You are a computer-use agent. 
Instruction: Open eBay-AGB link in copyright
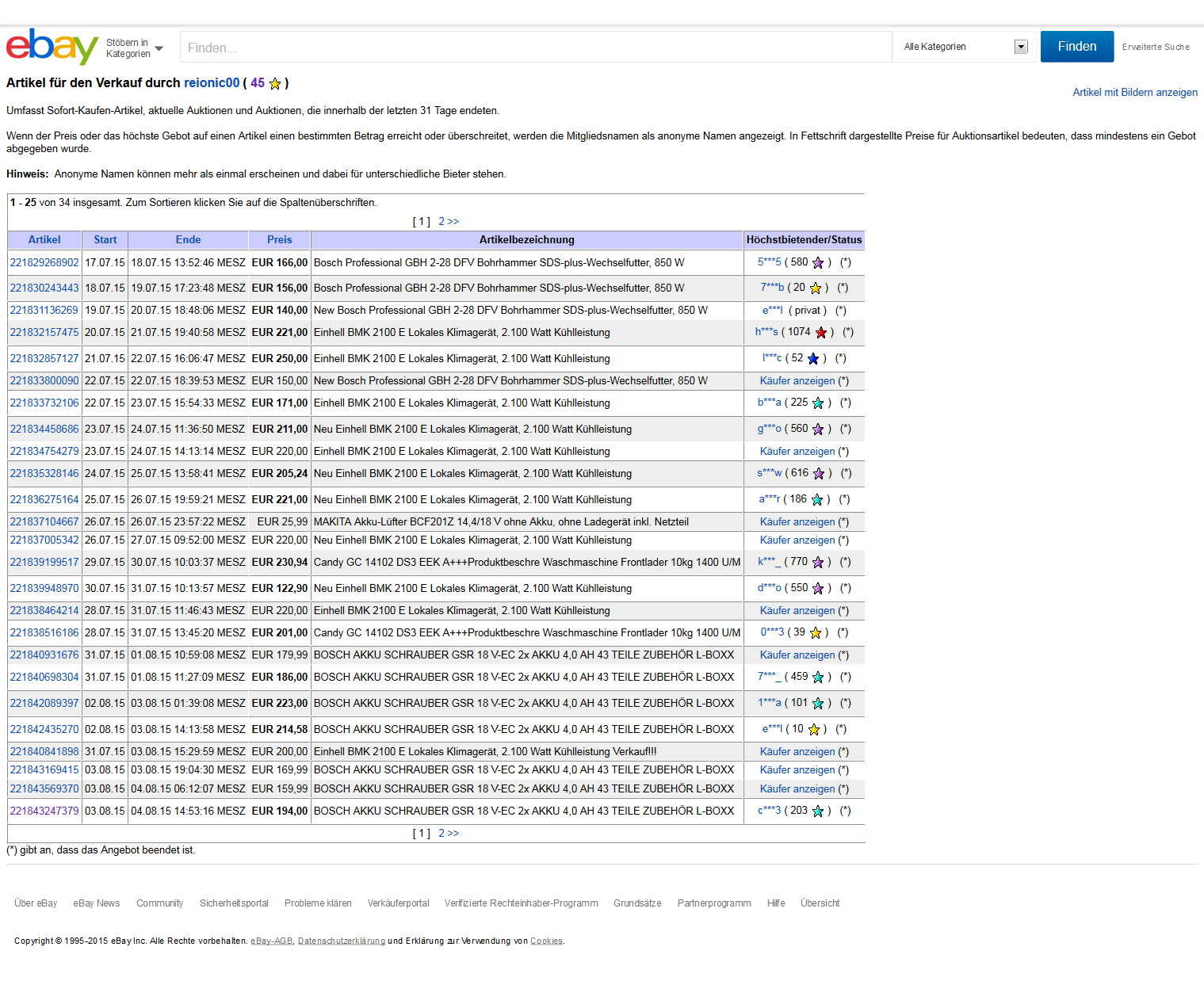tap(272, 941)
